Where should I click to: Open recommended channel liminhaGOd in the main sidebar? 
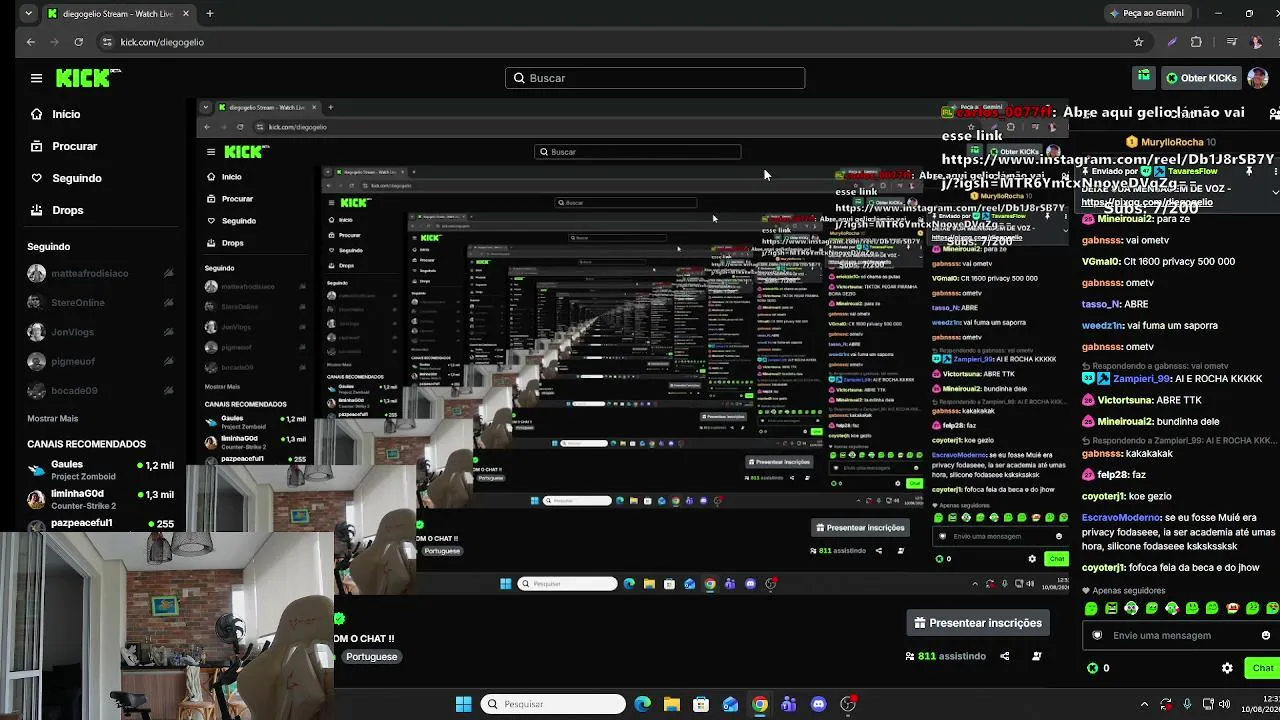click(101, 499)
